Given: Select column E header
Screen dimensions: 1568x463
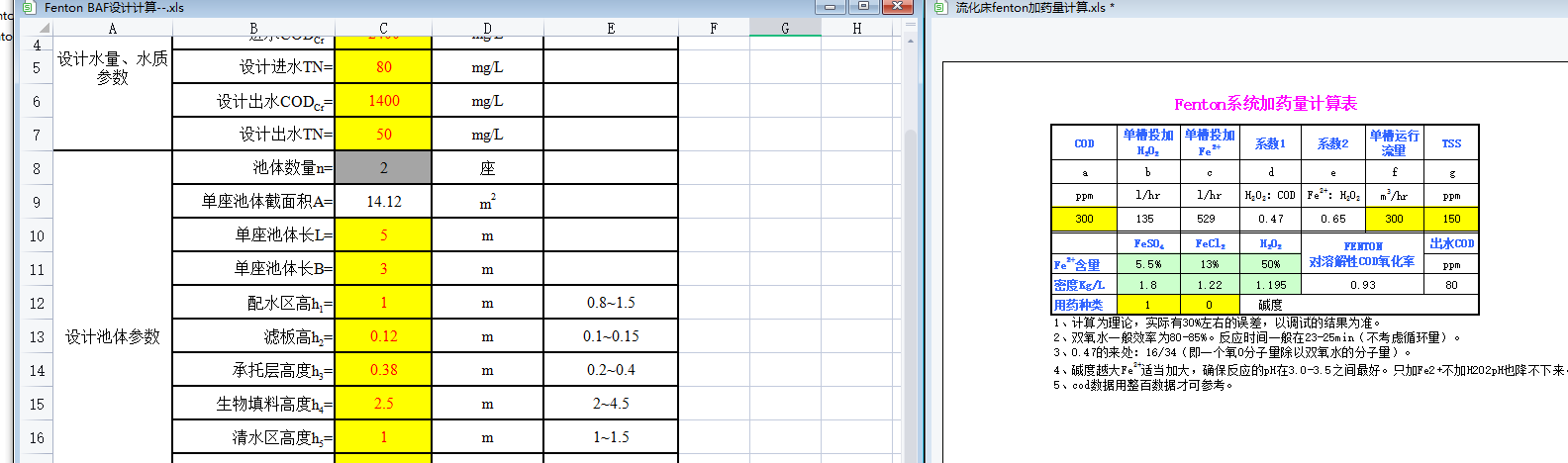Looking at the screenshot, I should 611,29.
